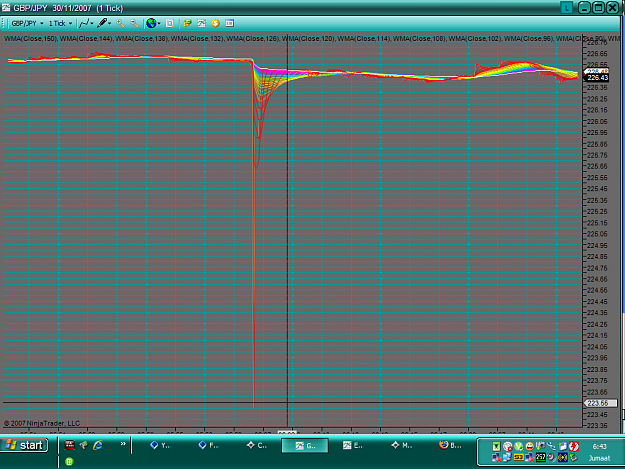Image resolution: width=625 pixels, height=469 pixels.
Task: Switch to the M... taskbar window
Action: coord(401,445)
